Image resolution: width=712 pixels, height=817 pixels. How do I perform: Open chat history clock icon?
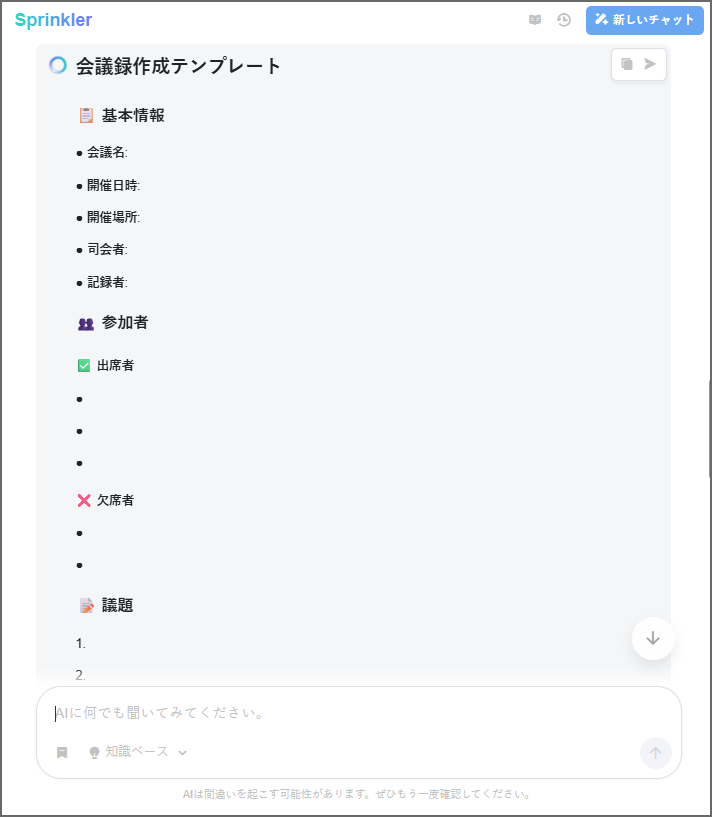pos(564,20)
